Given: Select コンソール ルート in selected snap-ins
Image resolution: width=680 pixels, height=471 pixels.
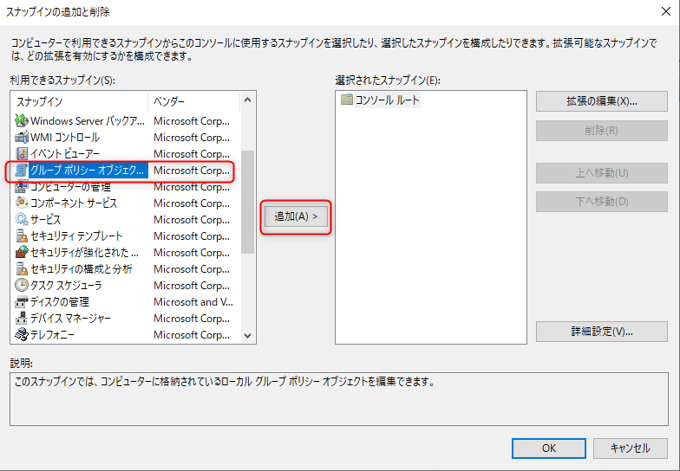Looking at the screenshot, I should pos(387,100).
